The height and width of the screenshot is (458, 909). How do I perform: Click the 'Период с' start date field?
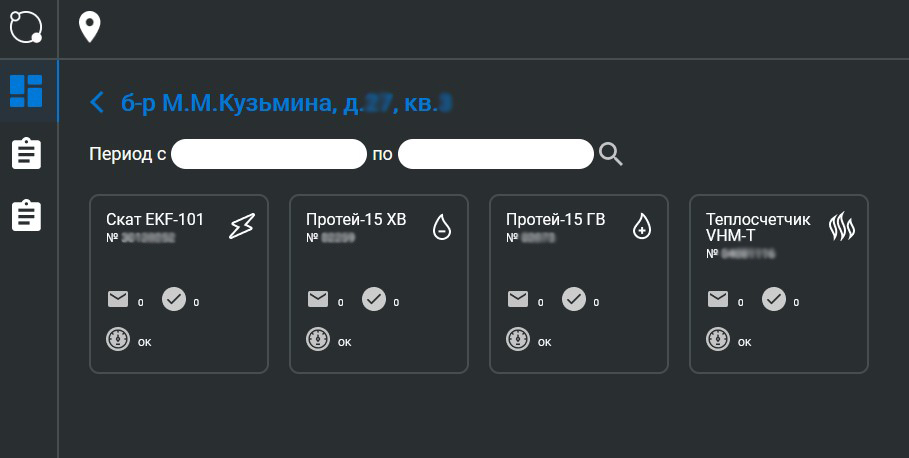pos(269,154)
